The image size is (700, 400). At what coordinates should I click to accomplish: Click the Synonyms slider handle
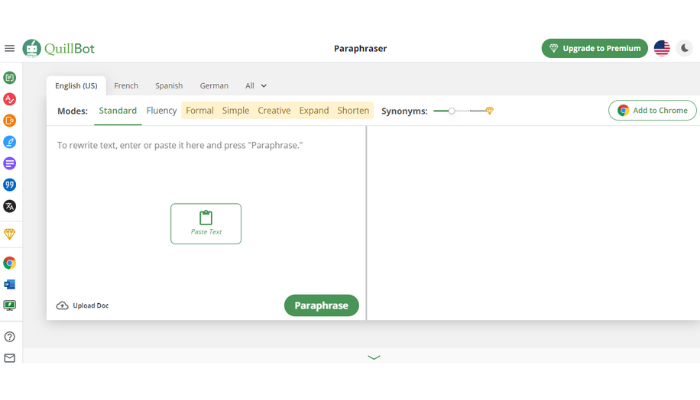pos(452,111)
